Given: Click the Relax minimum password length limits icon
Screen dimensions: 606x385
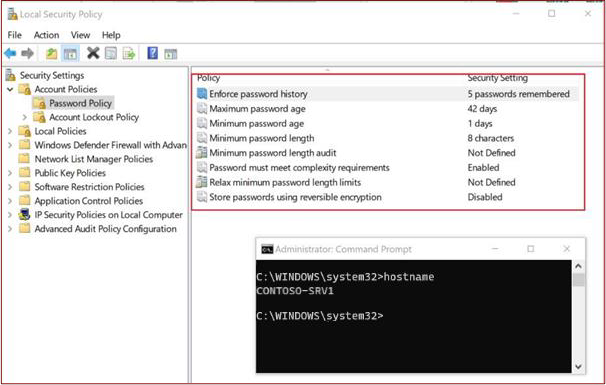Looking at the screenshot, I should pyautogui.click(x=202, y=182).
